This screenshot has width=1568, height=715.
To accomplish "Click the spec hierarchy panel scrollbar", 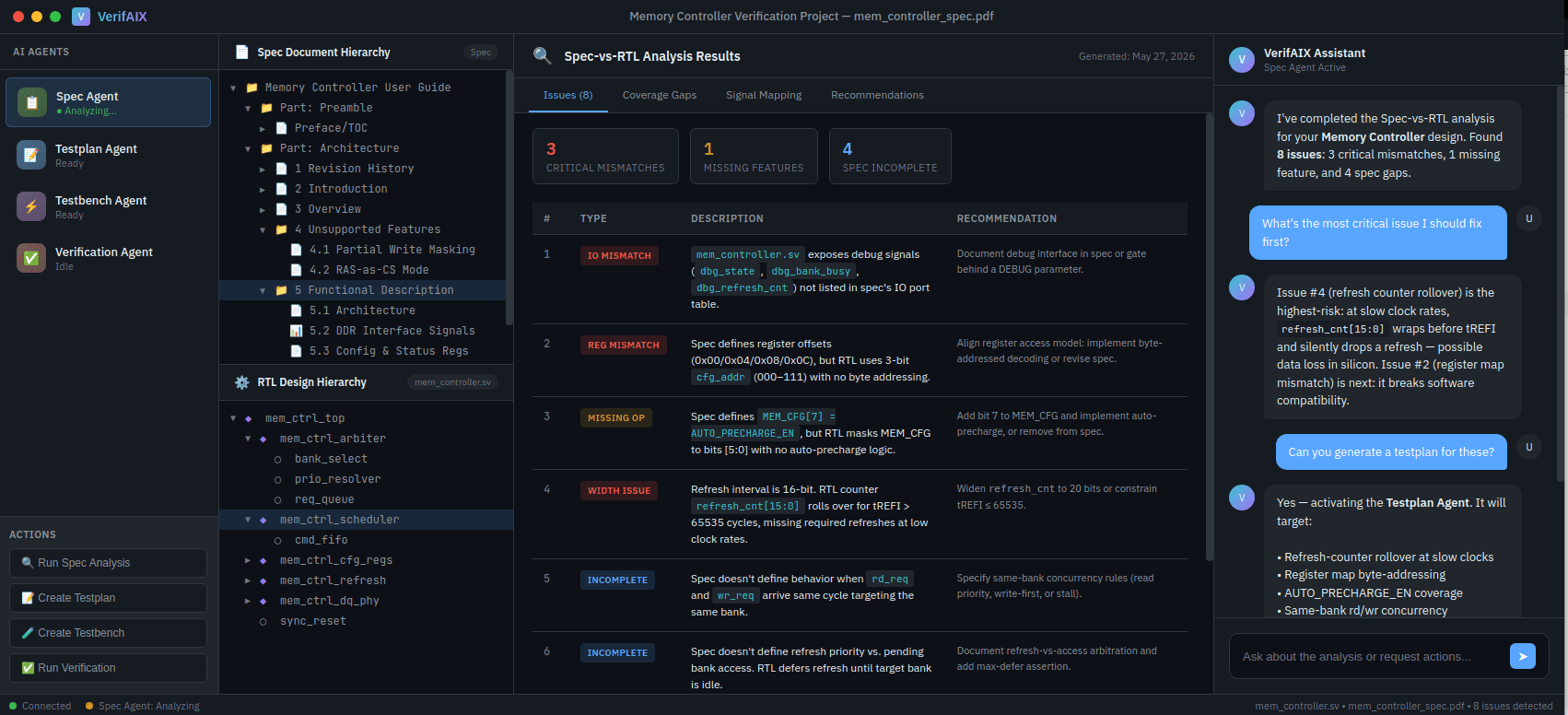I will point(509,198).
